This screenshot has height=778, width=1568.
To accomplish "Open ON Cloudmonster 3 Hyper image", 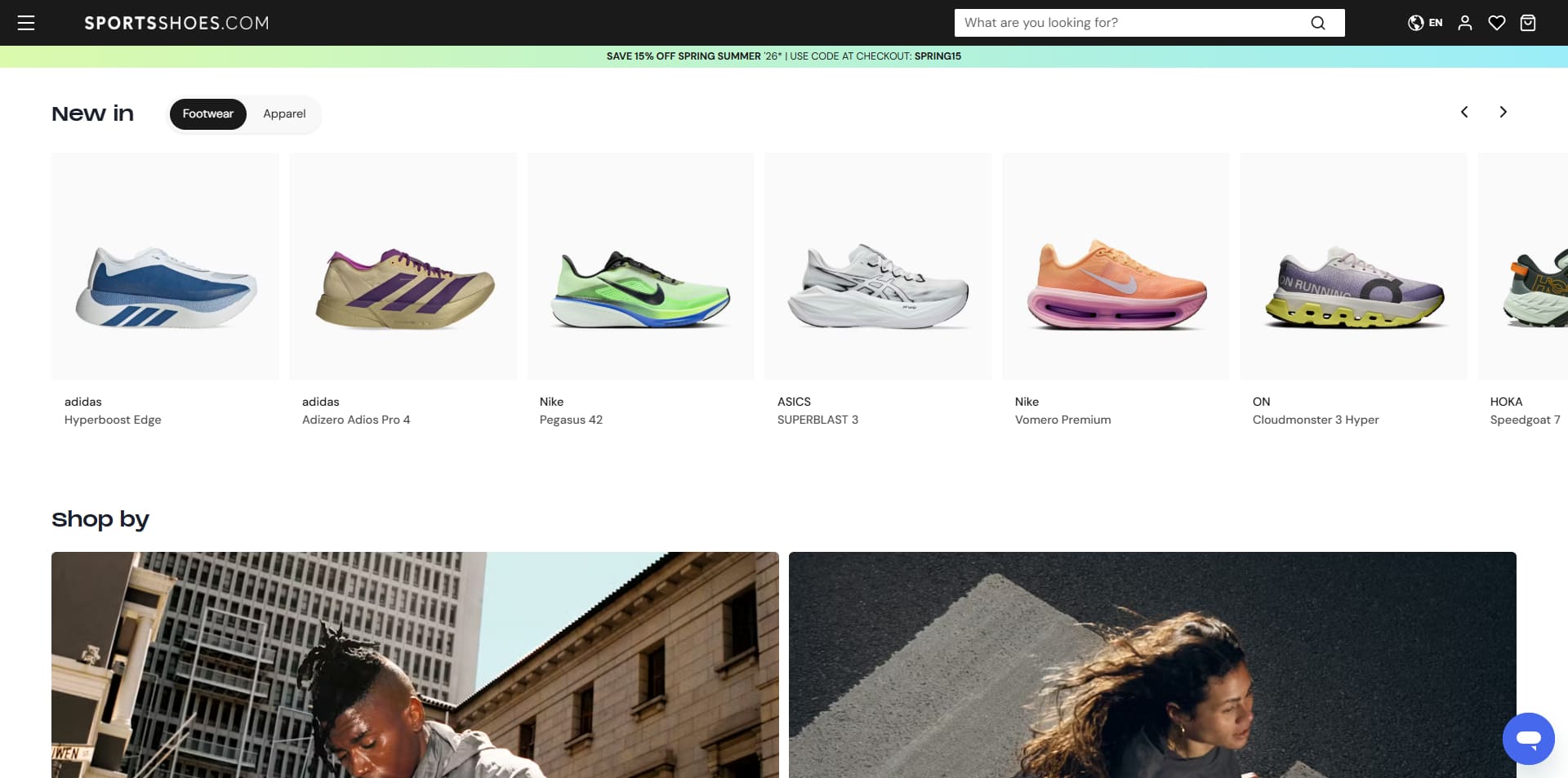I will pyautogui.click(x=1353, y=266).
